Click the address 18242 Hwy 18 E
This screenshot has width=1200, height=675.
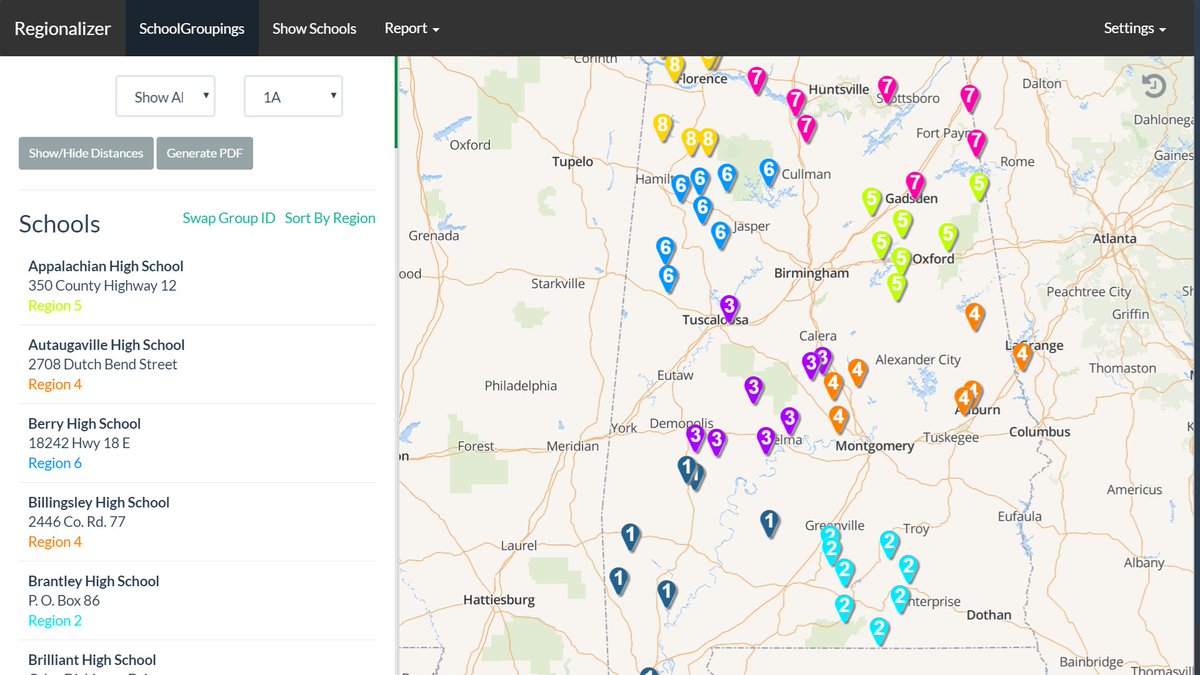pos(79,443)
